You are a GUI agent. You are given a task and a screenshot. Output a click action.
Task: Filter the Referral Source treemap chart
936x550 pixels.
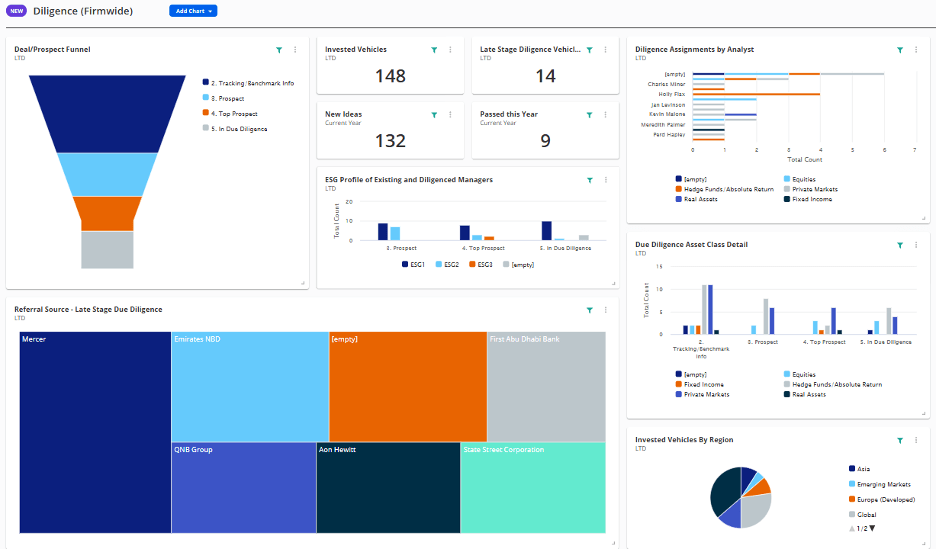click(590, 310)
